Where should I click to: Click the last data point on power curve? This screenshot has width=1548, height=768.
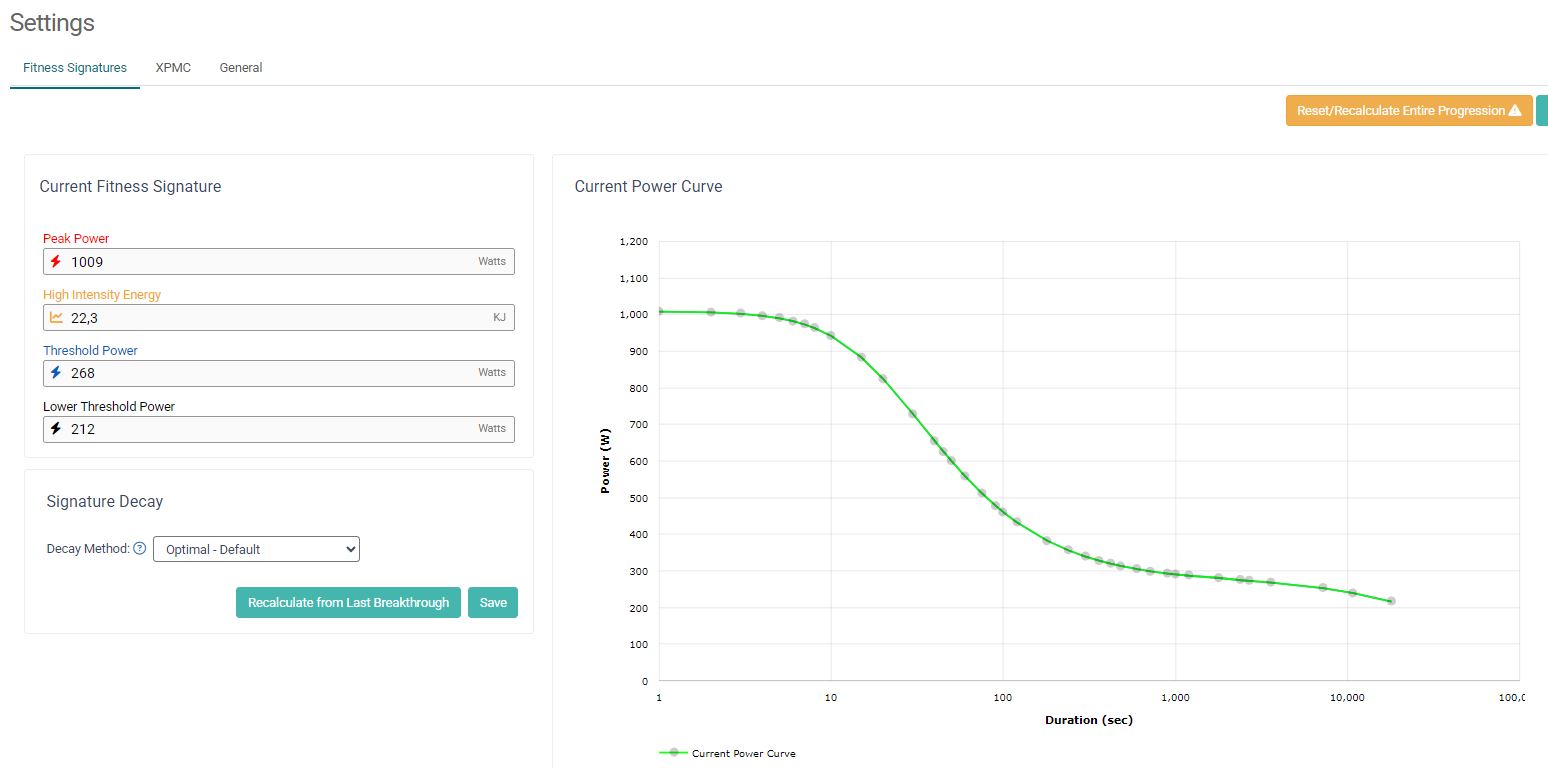(x=1391, y=601)
